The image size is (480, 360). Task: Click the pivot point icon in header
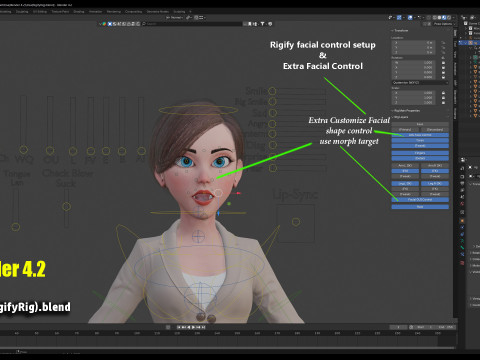tap(189, 17)
